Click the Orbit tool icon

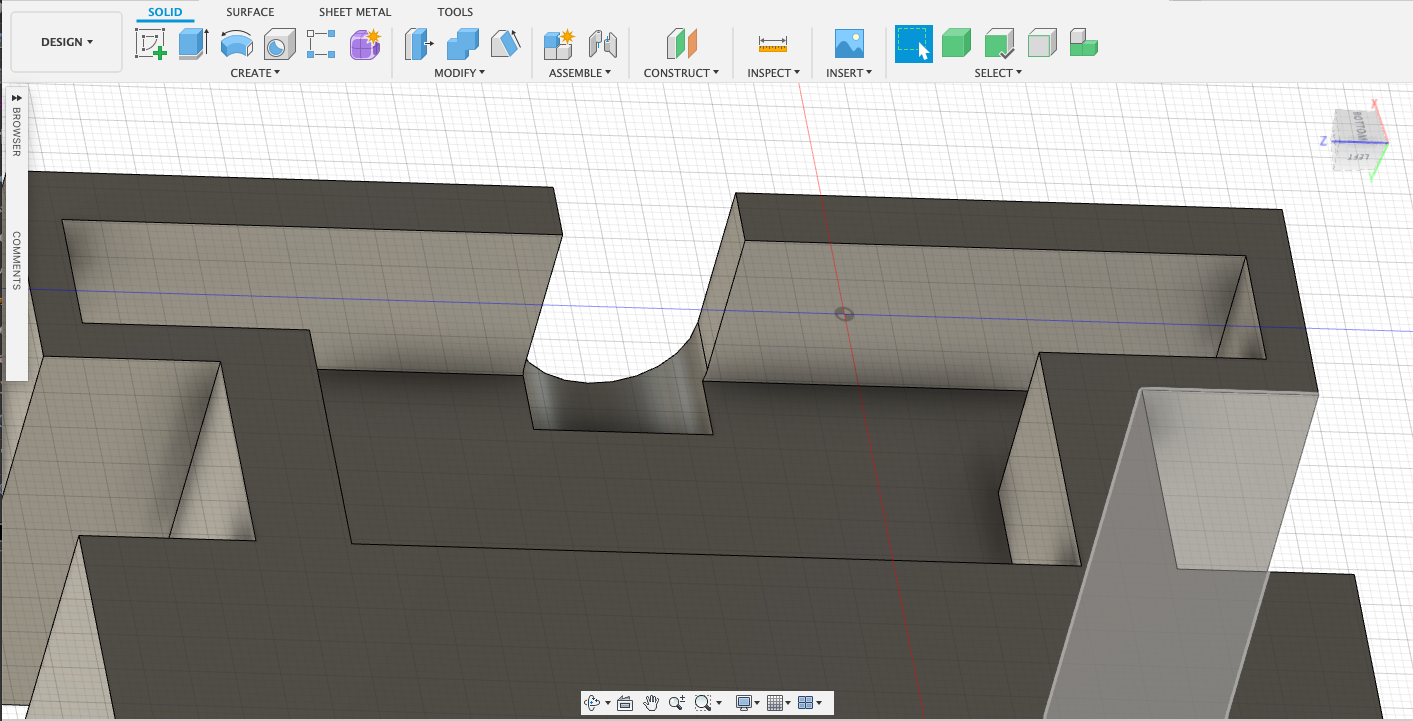592,703
